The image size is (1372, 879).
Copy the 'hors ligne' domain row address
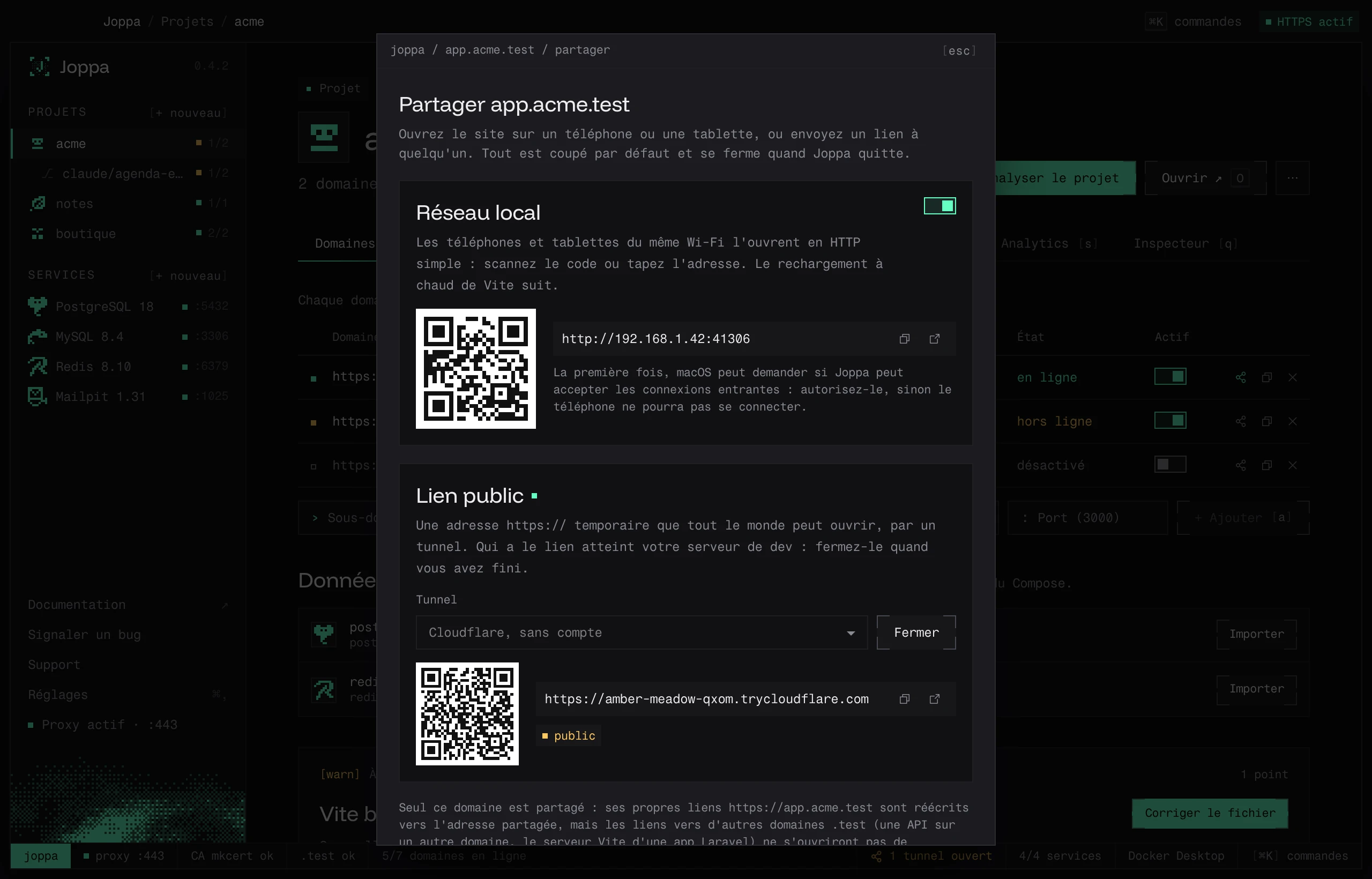coord(1266,421)
